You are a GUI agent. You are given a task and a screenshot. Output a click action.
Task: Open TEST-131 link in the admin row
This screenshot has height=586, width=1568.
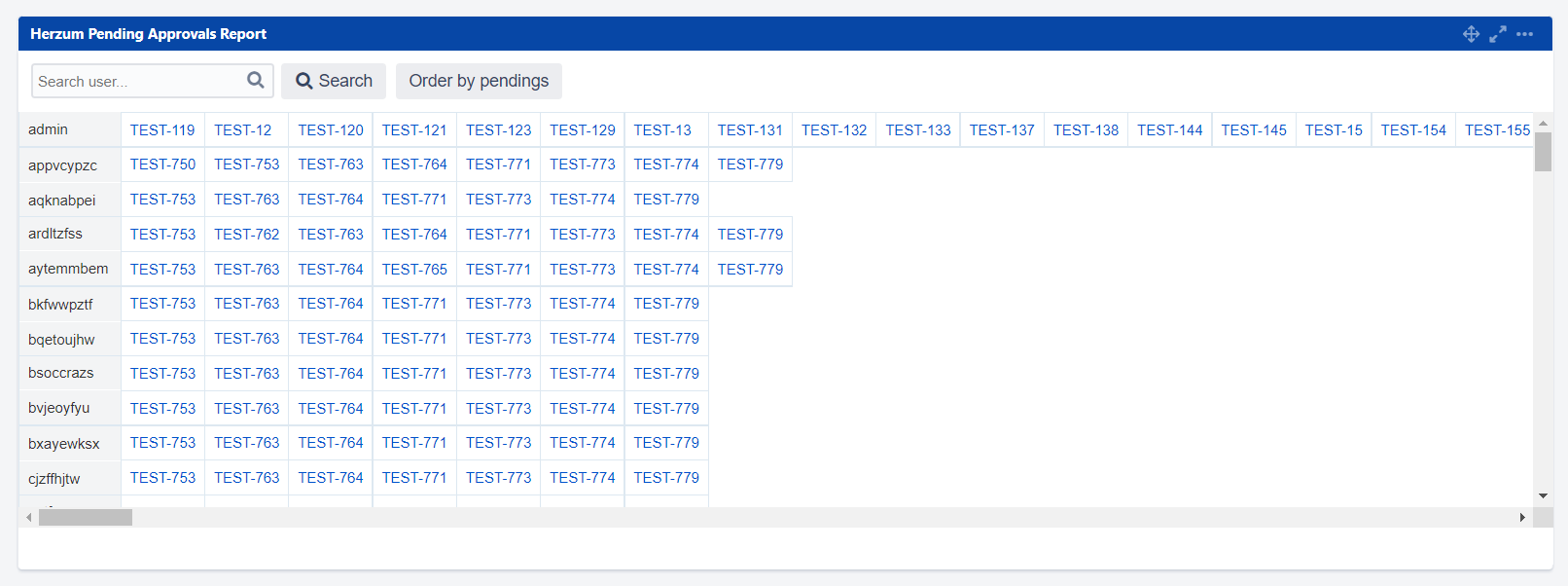[750, 129]
